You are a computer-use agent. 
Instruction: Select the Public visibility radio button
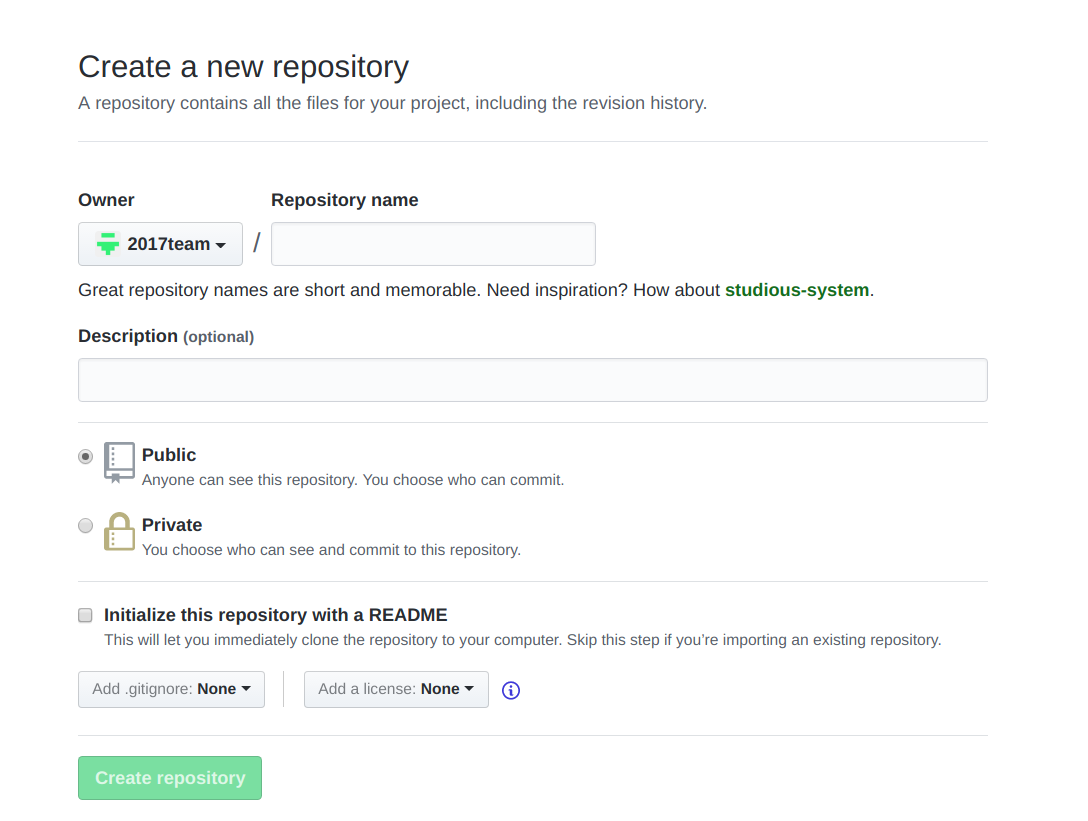click(85, 456)
